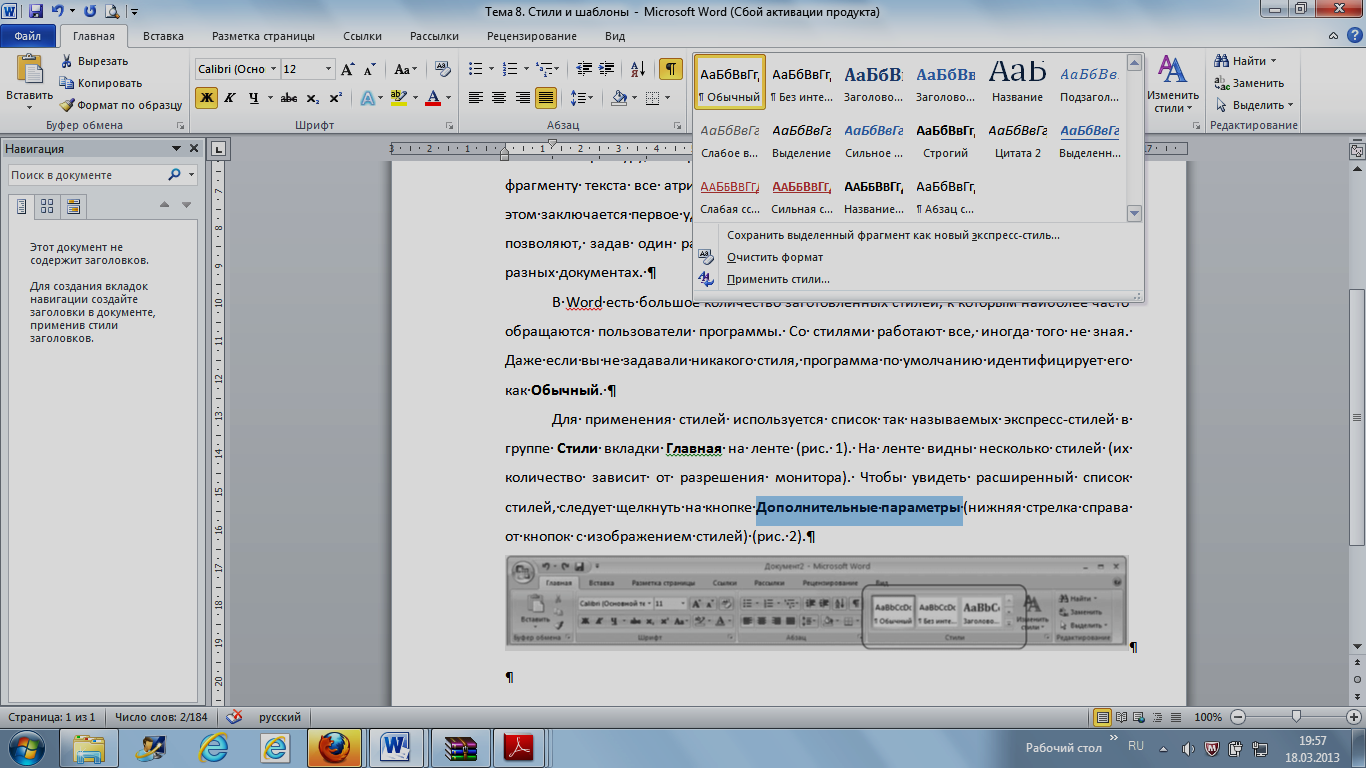
Task: Activate Format Painter (Формат по образцу)
Action: click(120, 104)
